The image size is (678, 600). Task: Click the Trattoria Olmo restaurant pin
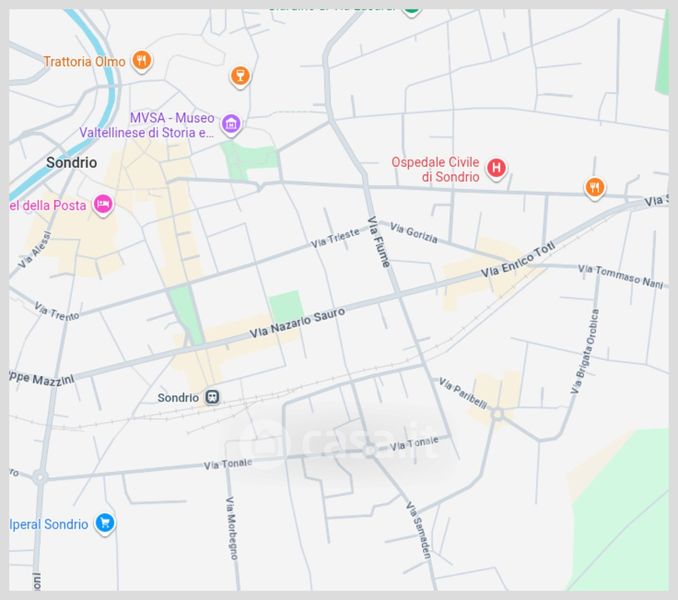[x=143, y=61]
